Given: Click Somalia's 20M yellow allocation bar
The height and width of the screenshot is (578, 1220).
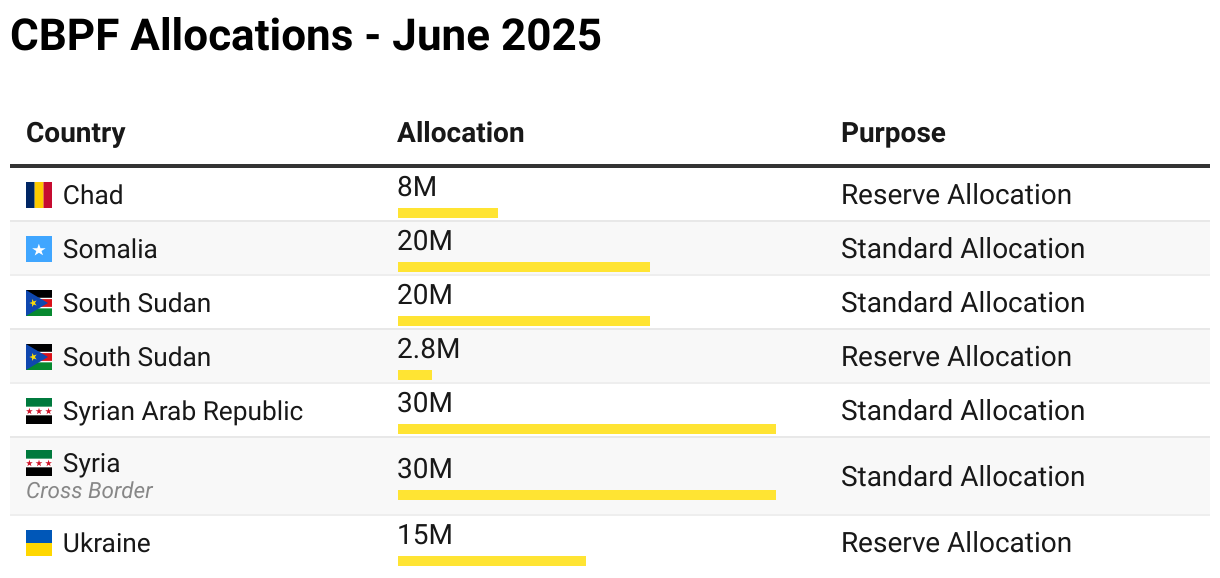Looking at the screenshot, I should tap(523, 267).
